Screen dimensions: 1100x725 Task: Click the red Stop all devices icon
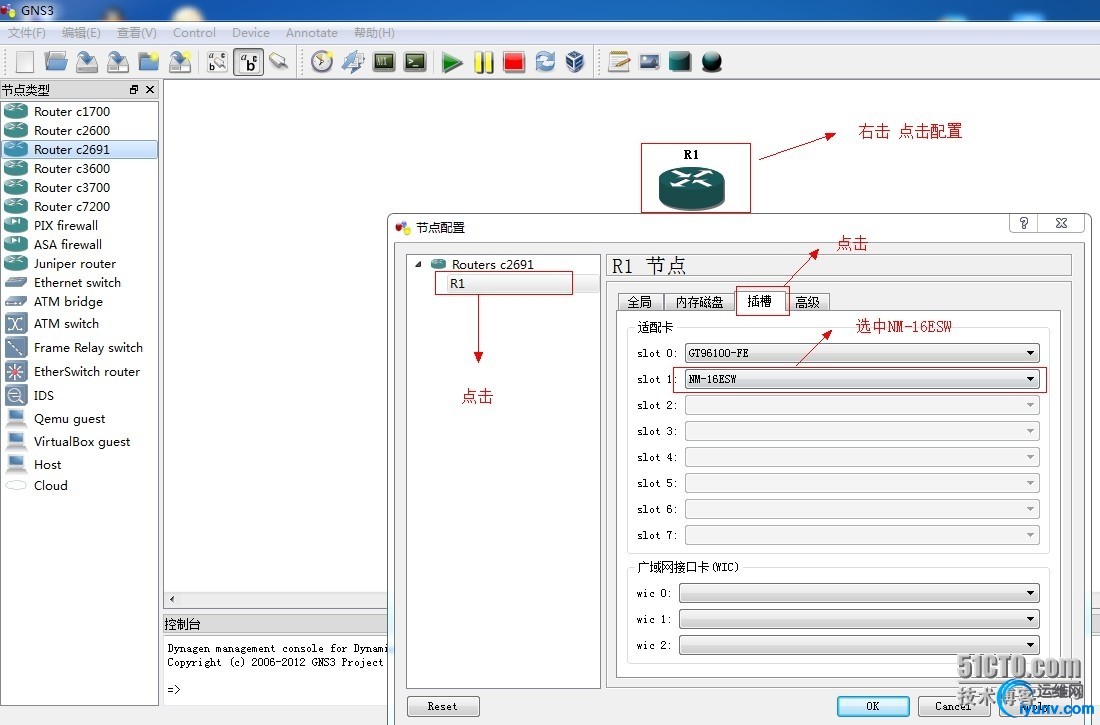coord(514,62)
